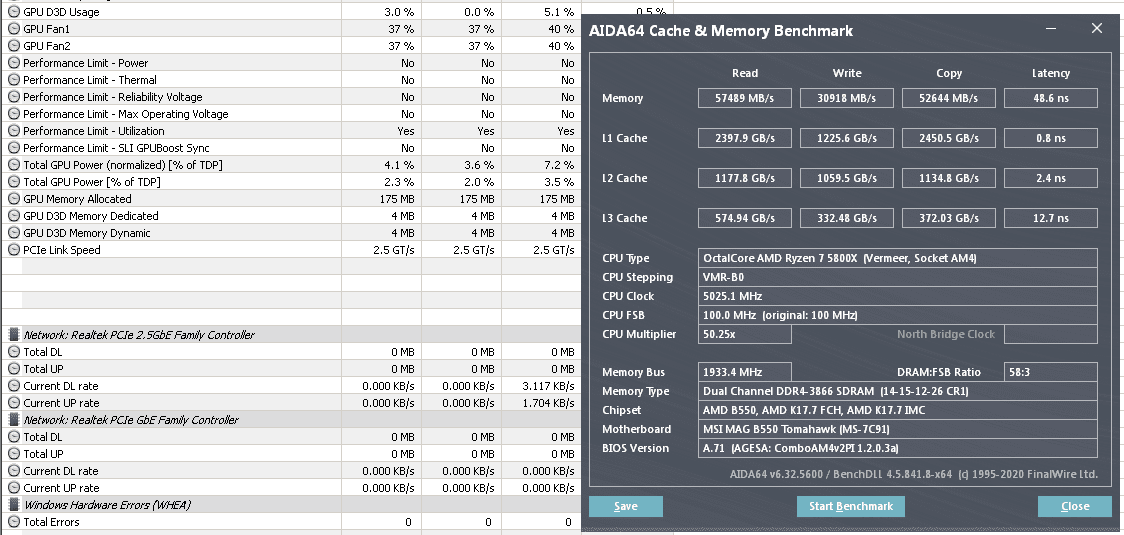Click the DRAM:FSB Ratio field 58:3
Viewport: 1124px width, 535px height.
pyautogui.click(x=1051, y=372)
